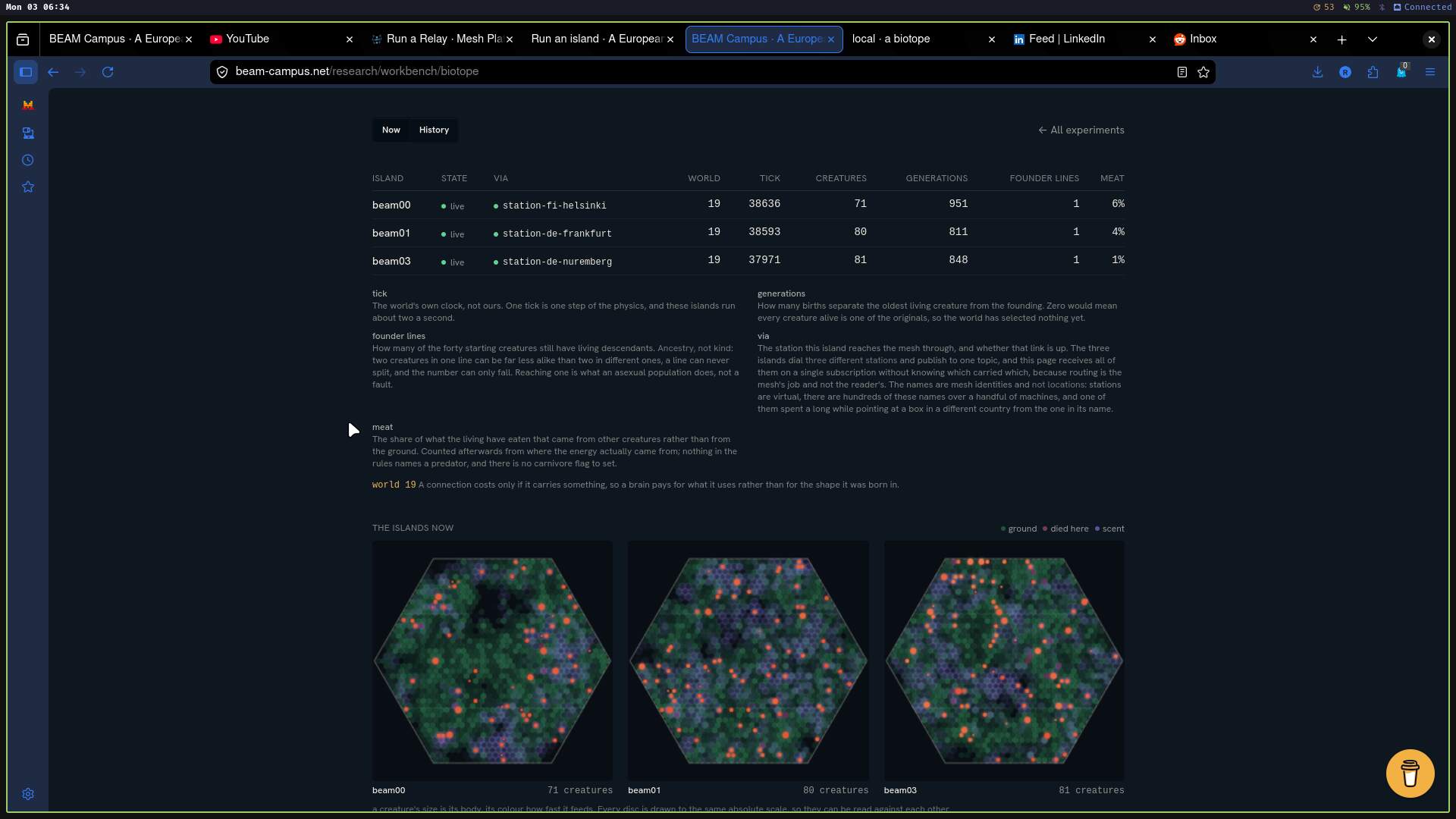The width and height of the screenshot is (1456, 819).
Task: Click the FOUNDER LINES column header
Action: tap(1044, 179)
